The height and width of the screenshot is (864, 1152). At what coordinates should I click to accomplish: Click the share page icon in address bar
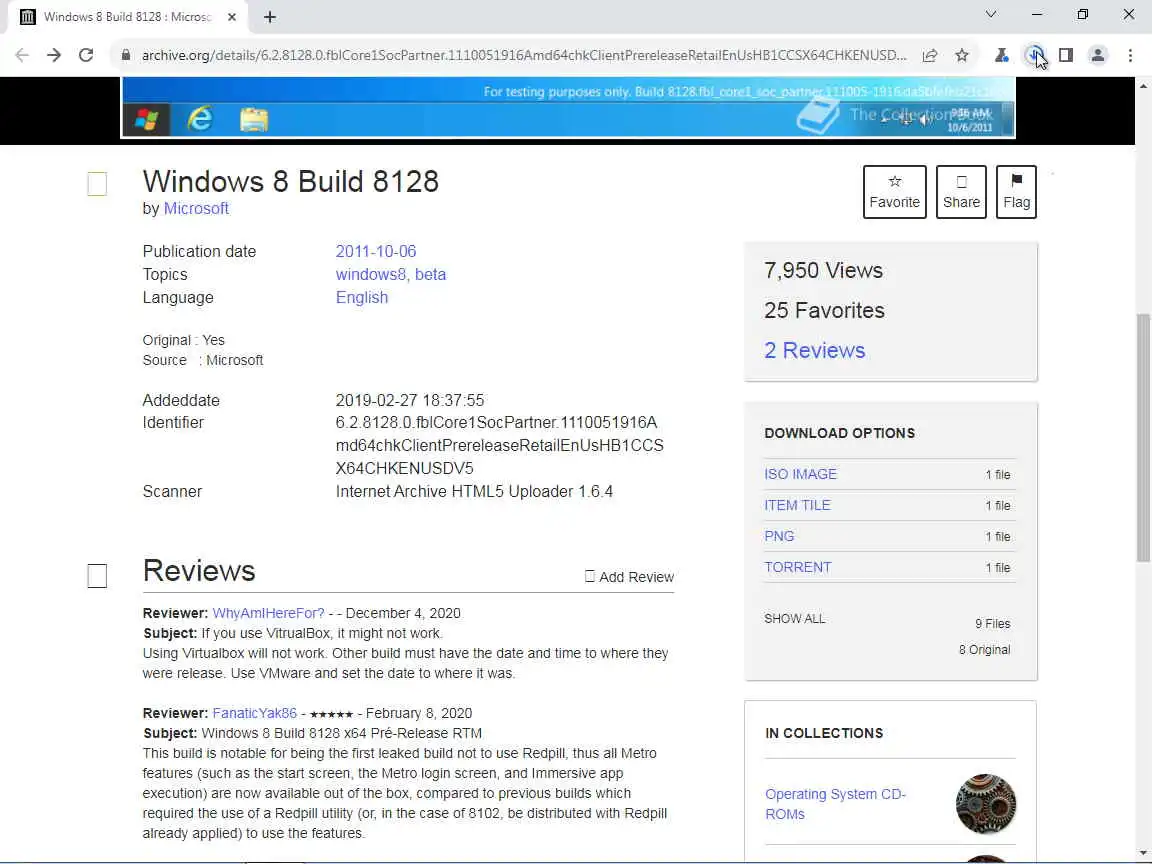click(x=929, y=55)
